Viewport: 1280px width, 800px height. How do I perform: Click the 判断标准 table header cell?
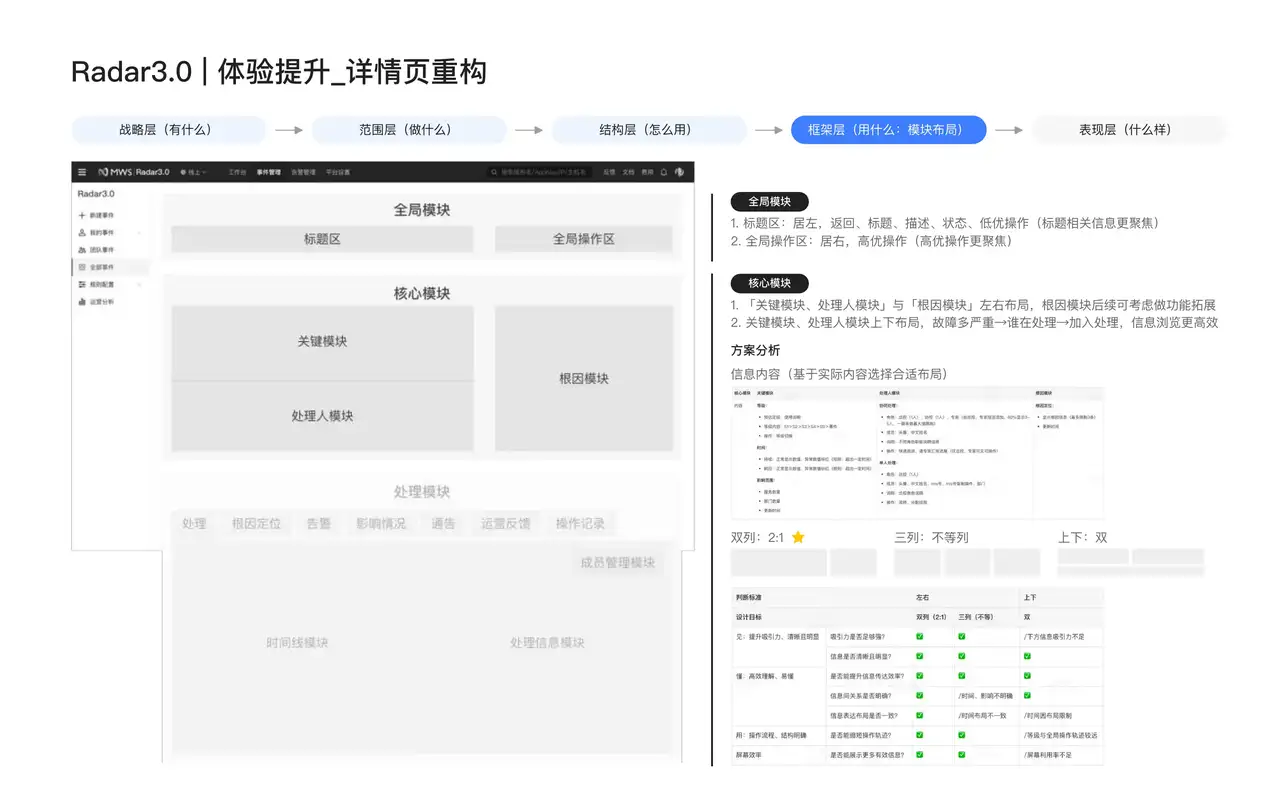pyautogui.click(x=749, y=597)
